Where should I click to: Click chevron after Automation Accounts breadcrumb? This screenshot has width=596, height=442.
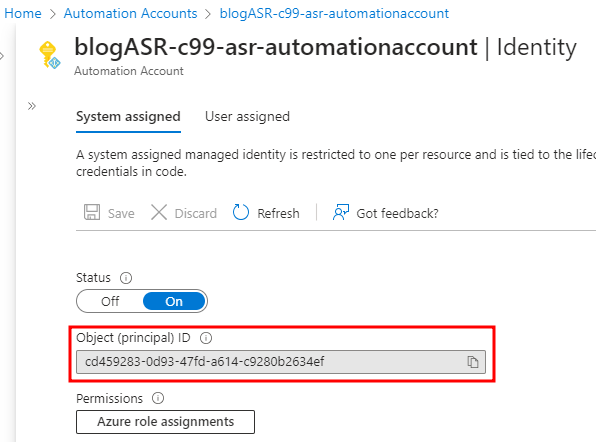pyautogui.click(x=208, y=14)
